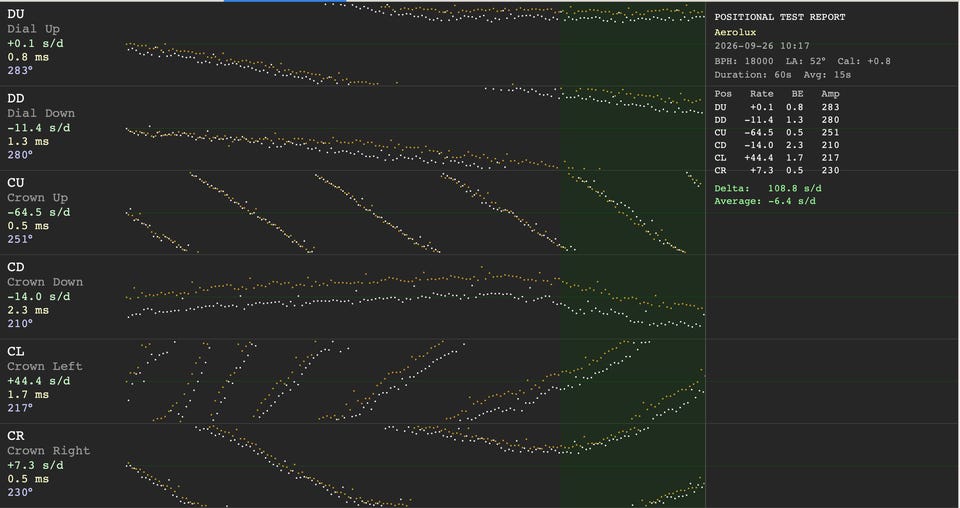Select the "217°" amplitude reading
This screenshot has height=508, width=960.
coord(20,408)
